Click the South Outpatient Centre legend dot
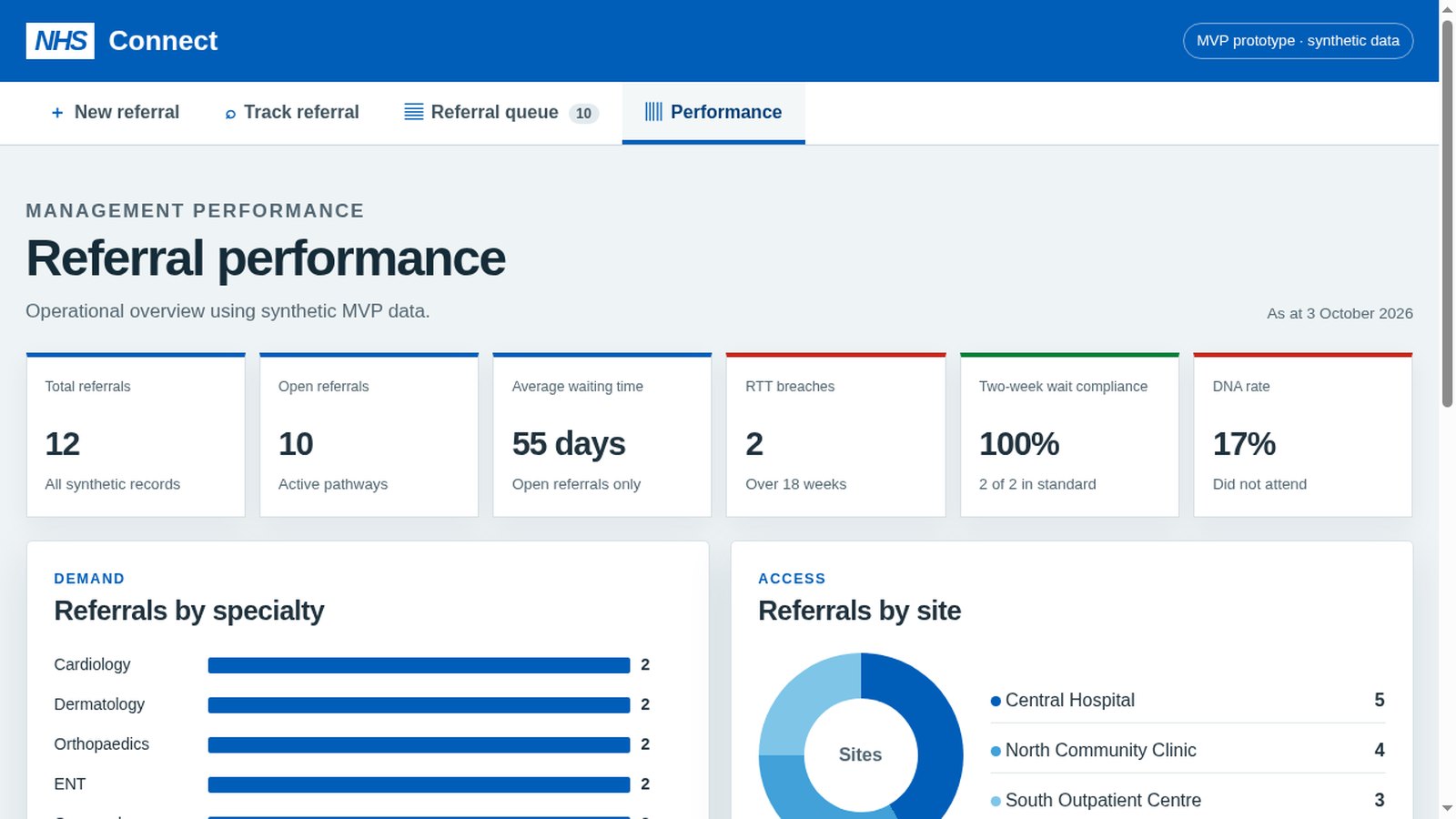 996,801
